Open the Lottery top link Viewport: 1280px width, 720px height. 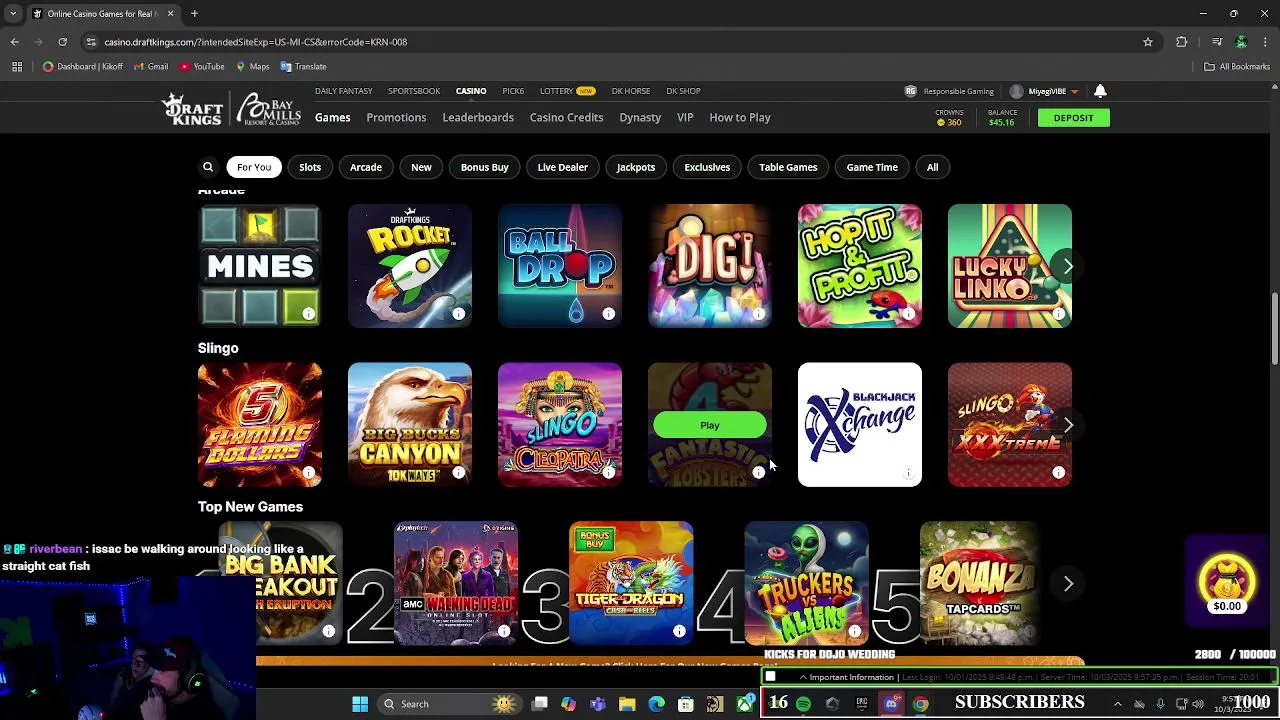click(x=567, y=91)
